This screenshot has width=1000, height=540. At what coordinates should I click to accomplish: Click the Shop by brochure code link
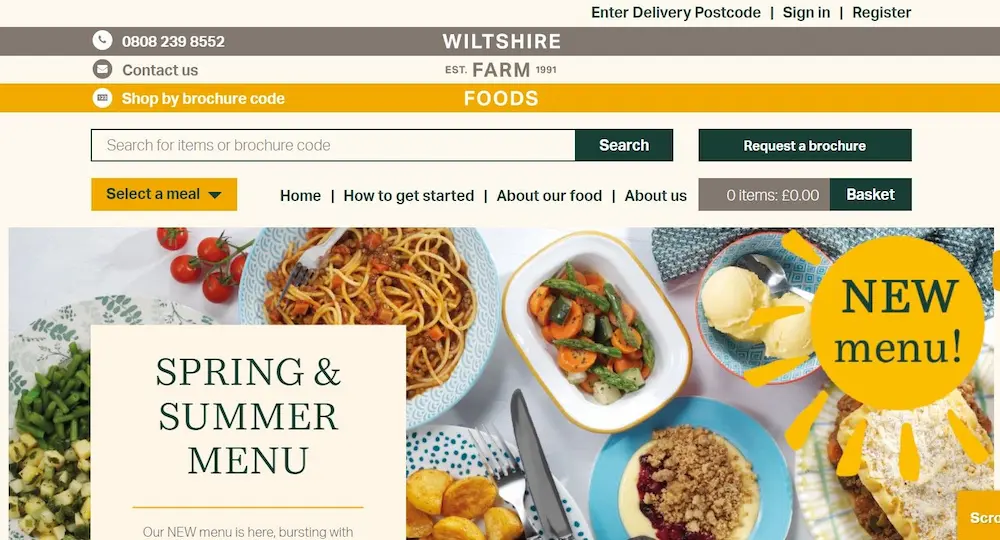click(x=203, y=99)
